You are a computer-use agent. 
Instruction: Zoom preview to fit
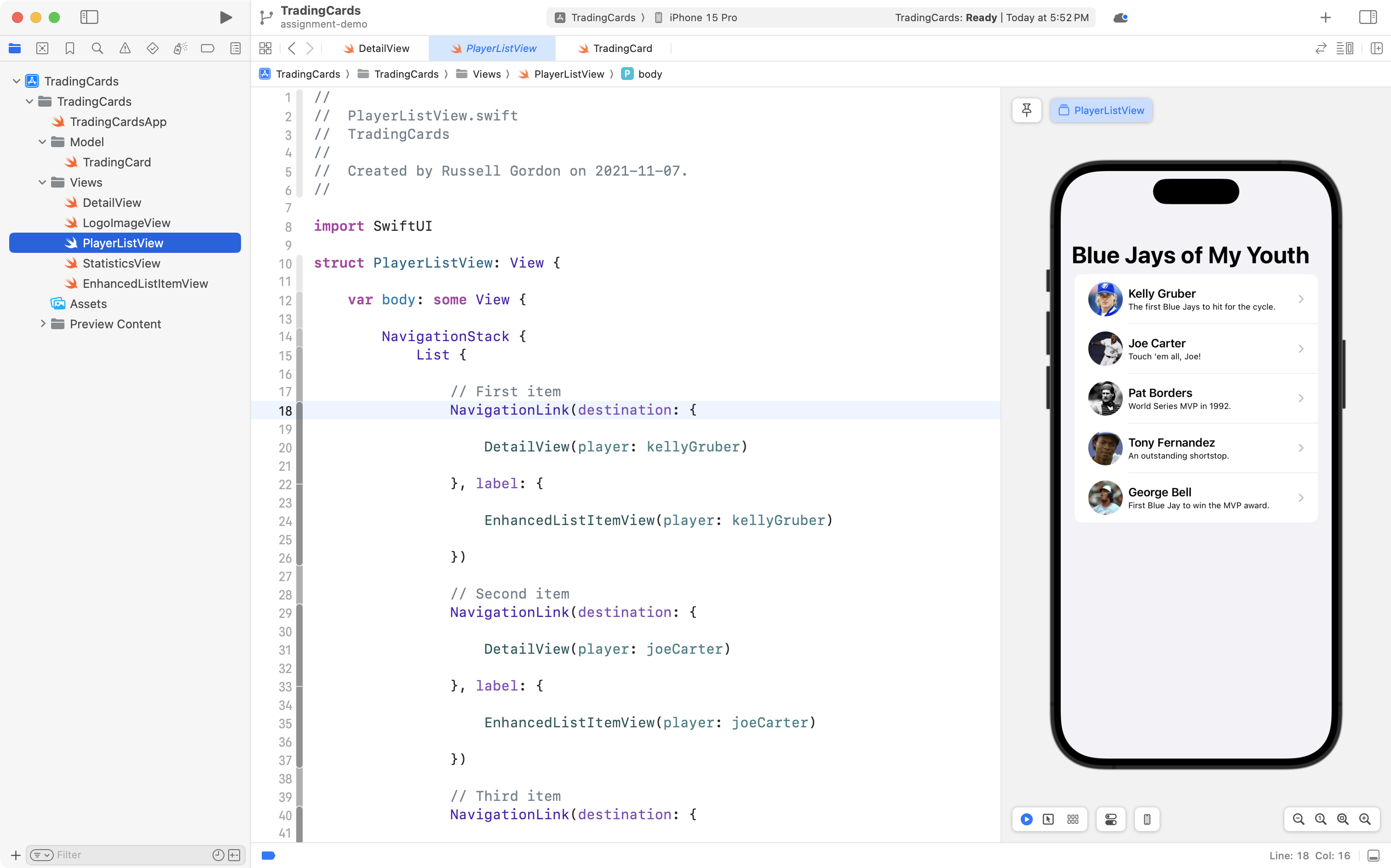[x=1342, y=819]
